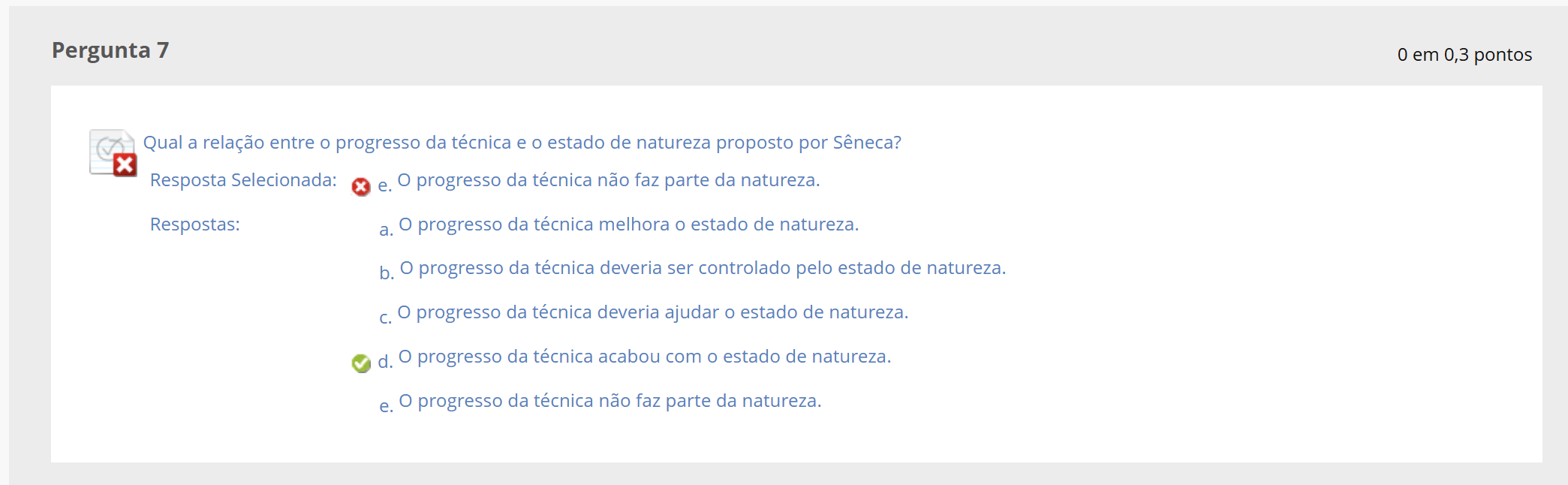Click letter a. of the answer options
Screen dimensions: 1568x485
(386, 230)
